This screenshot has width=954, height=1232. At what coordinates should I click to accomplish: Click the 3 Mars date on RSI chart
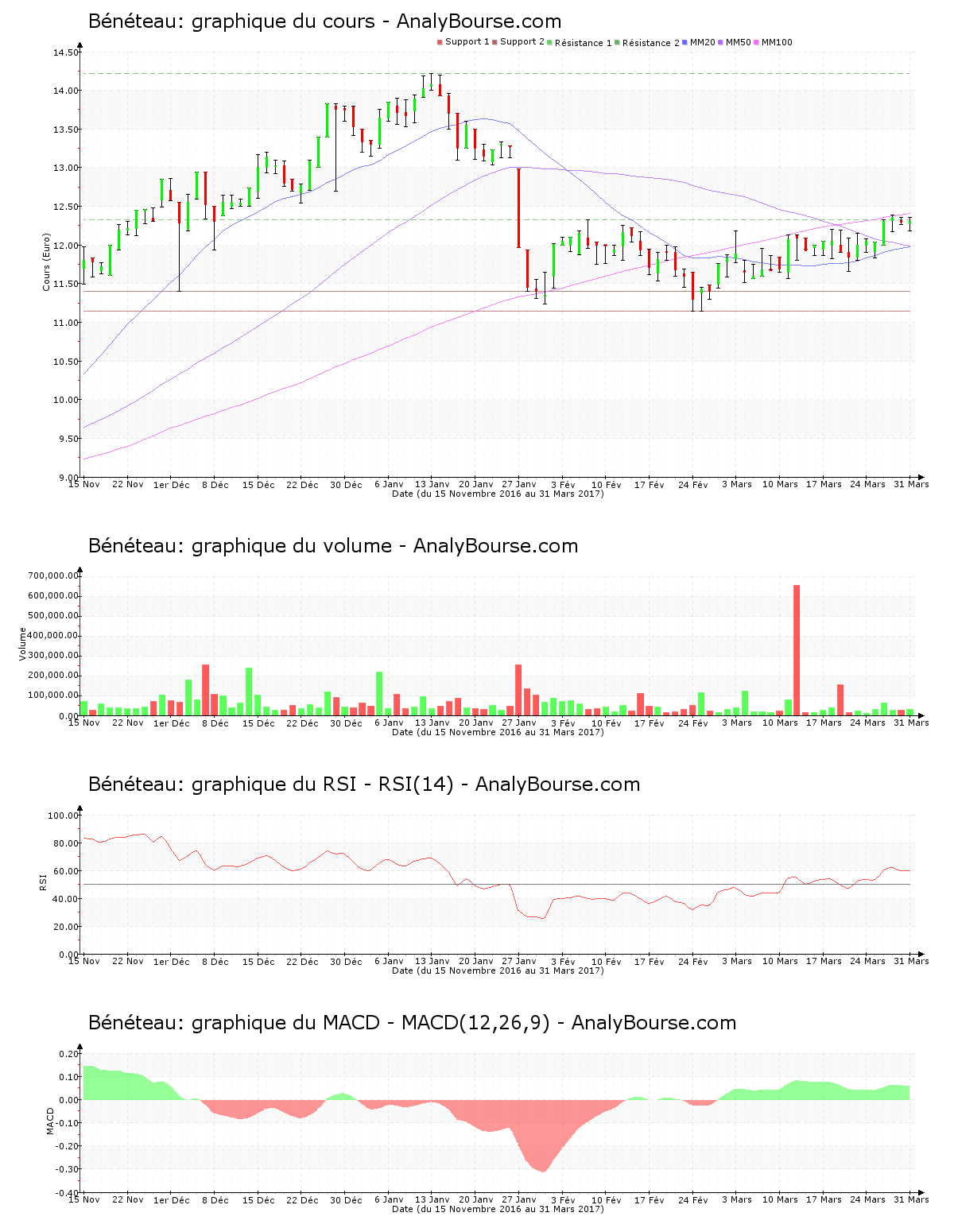click(737, 962)
